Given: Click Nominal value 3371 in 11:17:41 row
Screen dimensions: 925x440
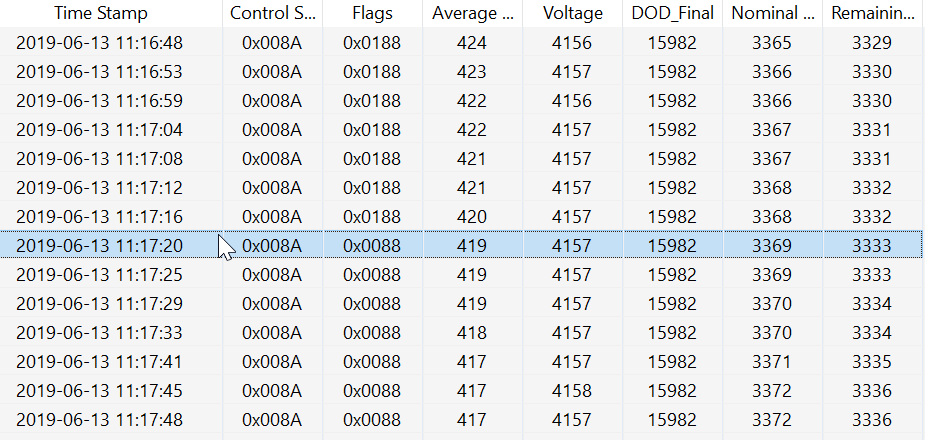Looking at the screenshot, I should (772, 362).
